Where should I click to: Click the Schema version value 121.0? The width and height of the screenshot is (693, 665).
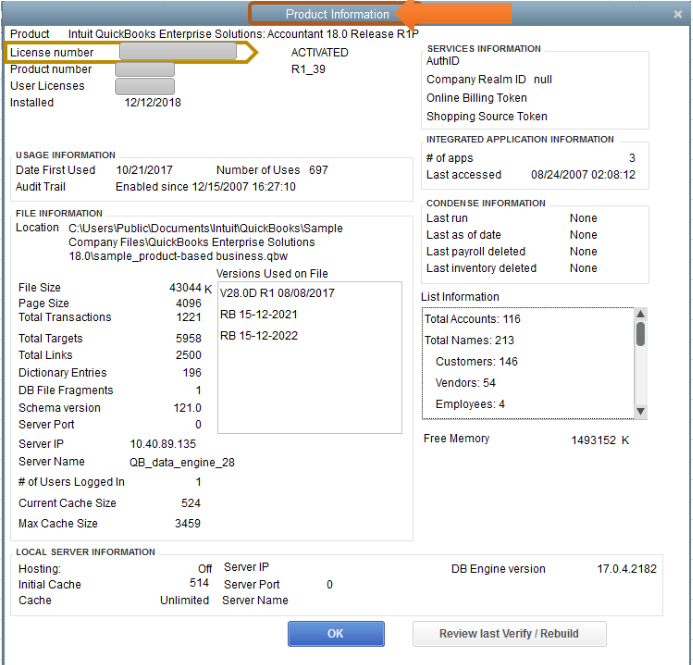click(187, 407)
